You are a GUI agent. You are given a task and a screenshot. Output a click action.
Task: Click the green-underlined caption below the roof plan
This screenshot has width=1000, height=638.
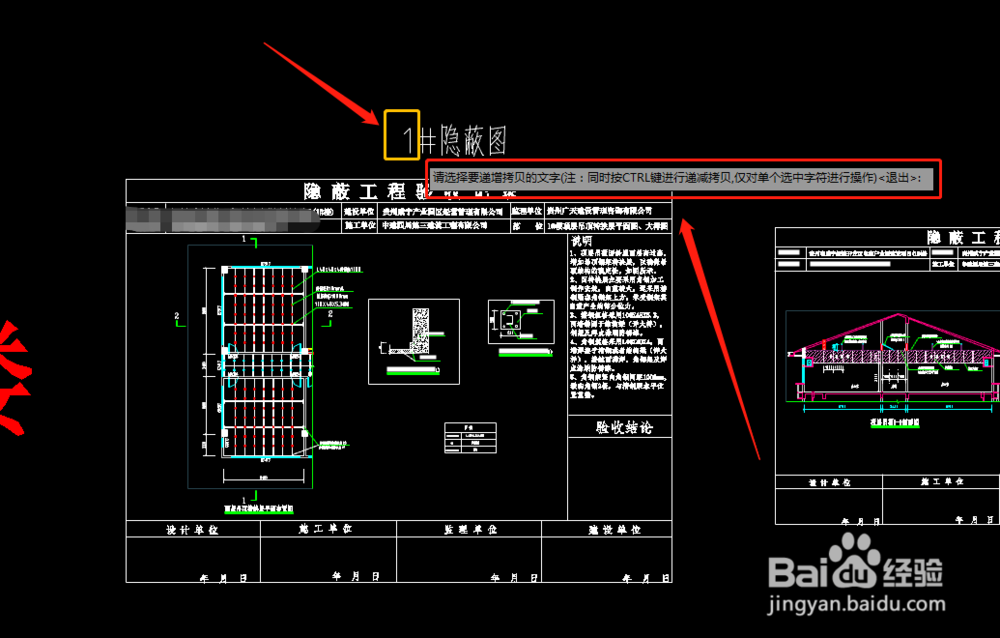(259, 509)
